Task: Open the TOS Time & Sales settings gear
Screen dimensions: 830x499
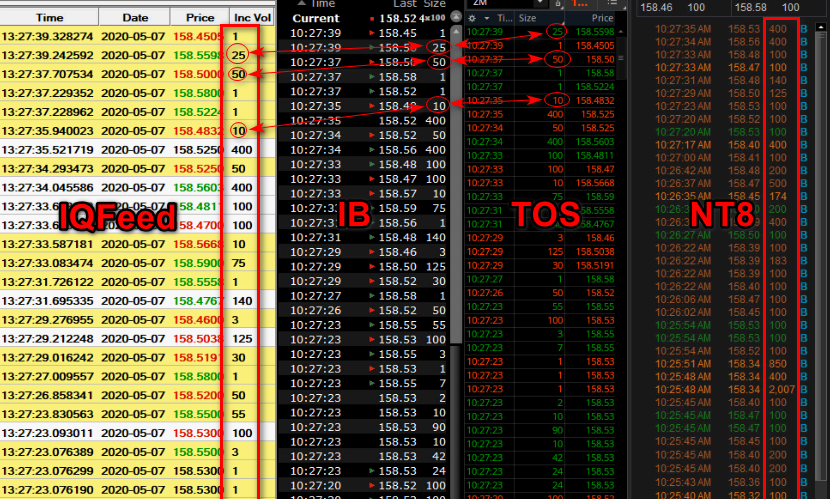Action: [x=473, y=18]
